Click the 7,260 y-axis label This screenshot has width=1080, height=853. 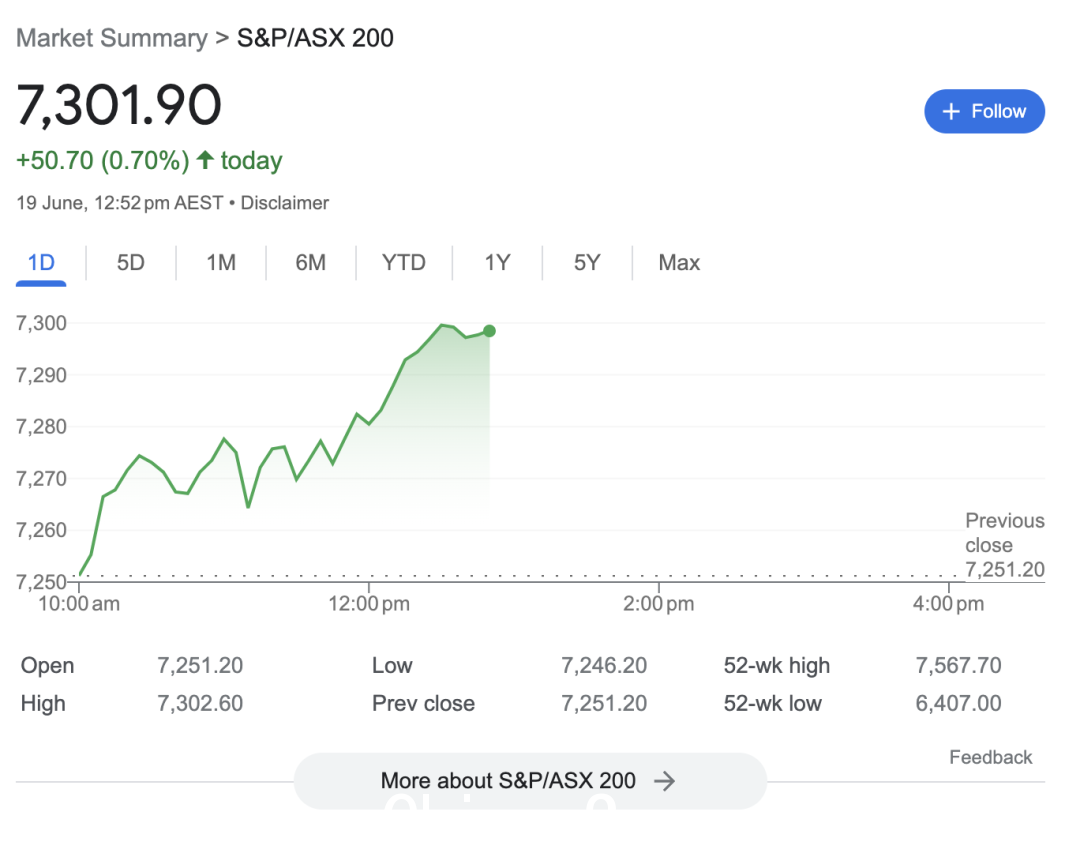pos(41,531)
